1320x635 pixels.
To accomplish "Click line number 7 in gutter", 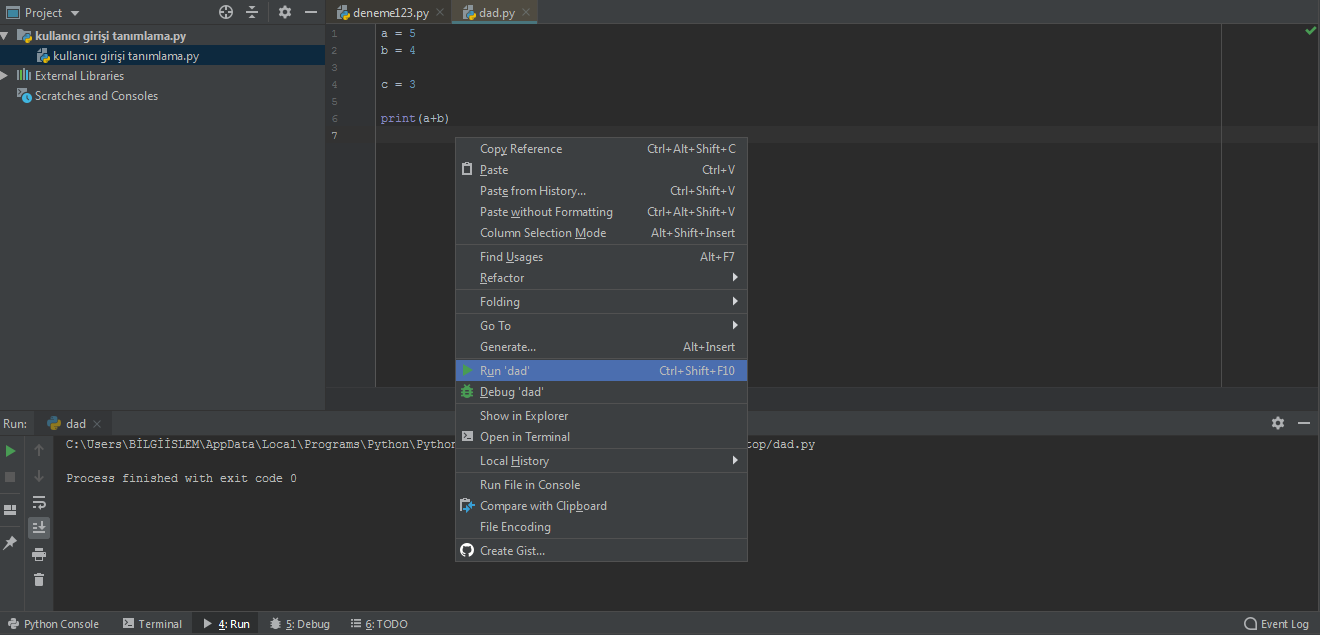I will click(334, 136).
